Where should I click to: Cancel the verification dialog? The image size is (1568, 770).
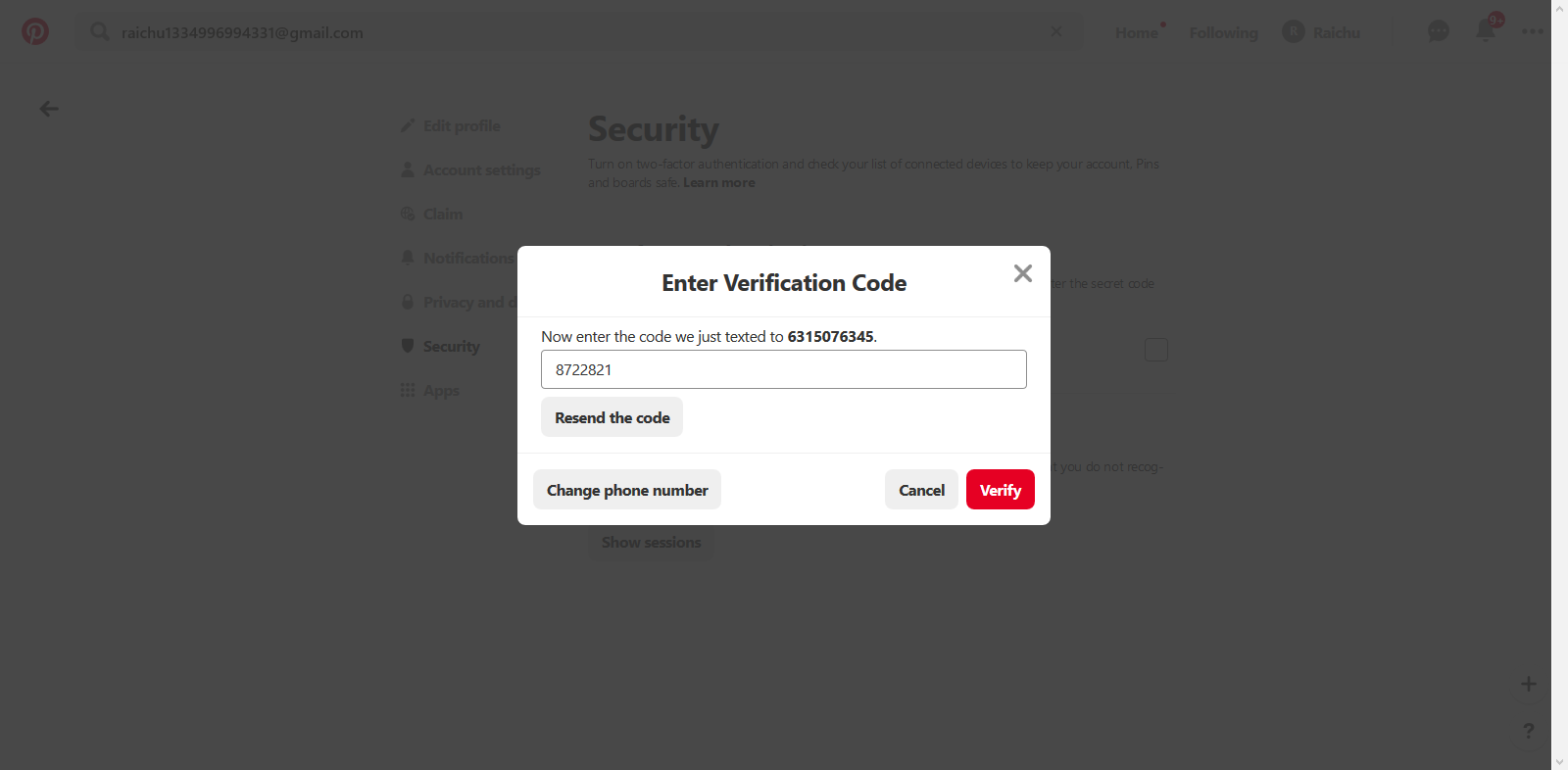(x=921, y=490)
